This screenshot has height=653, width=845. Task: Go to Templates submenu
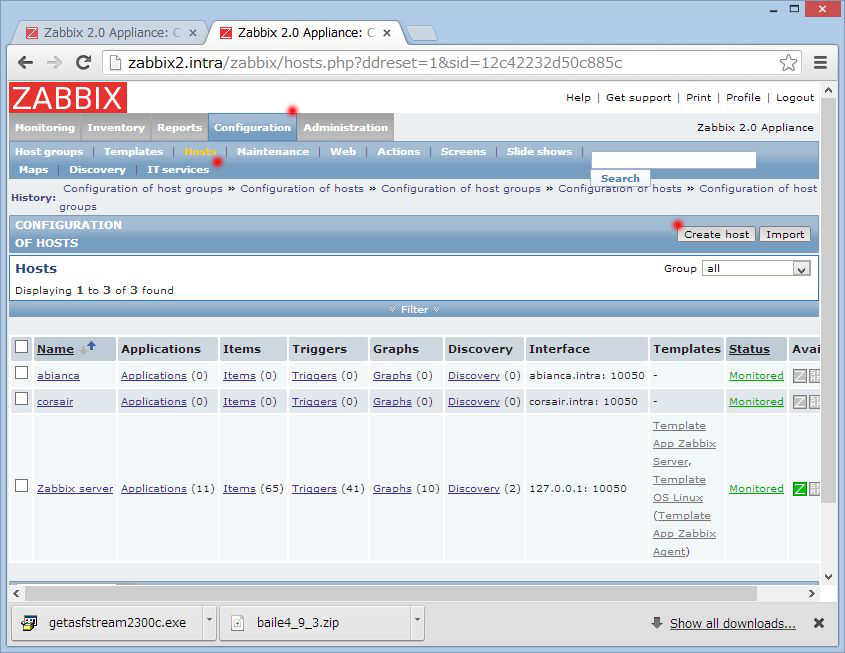(133, 151)
